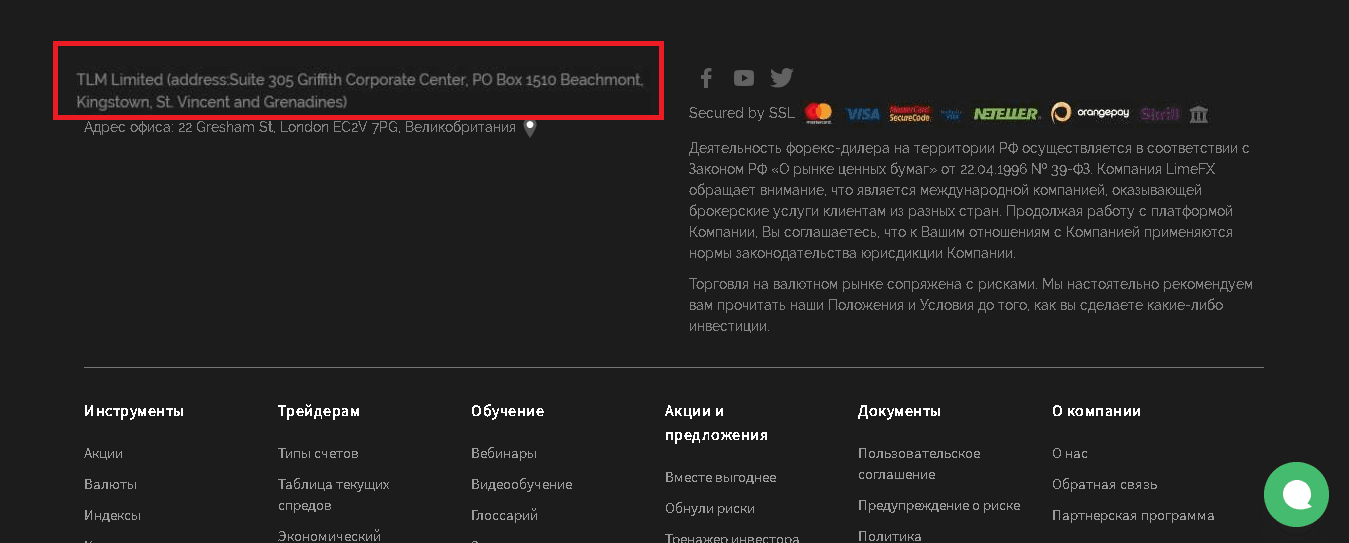Viewport: 1349px width, 543px height.
Task: Open the Обнули риски offer link
Action: 710,508
